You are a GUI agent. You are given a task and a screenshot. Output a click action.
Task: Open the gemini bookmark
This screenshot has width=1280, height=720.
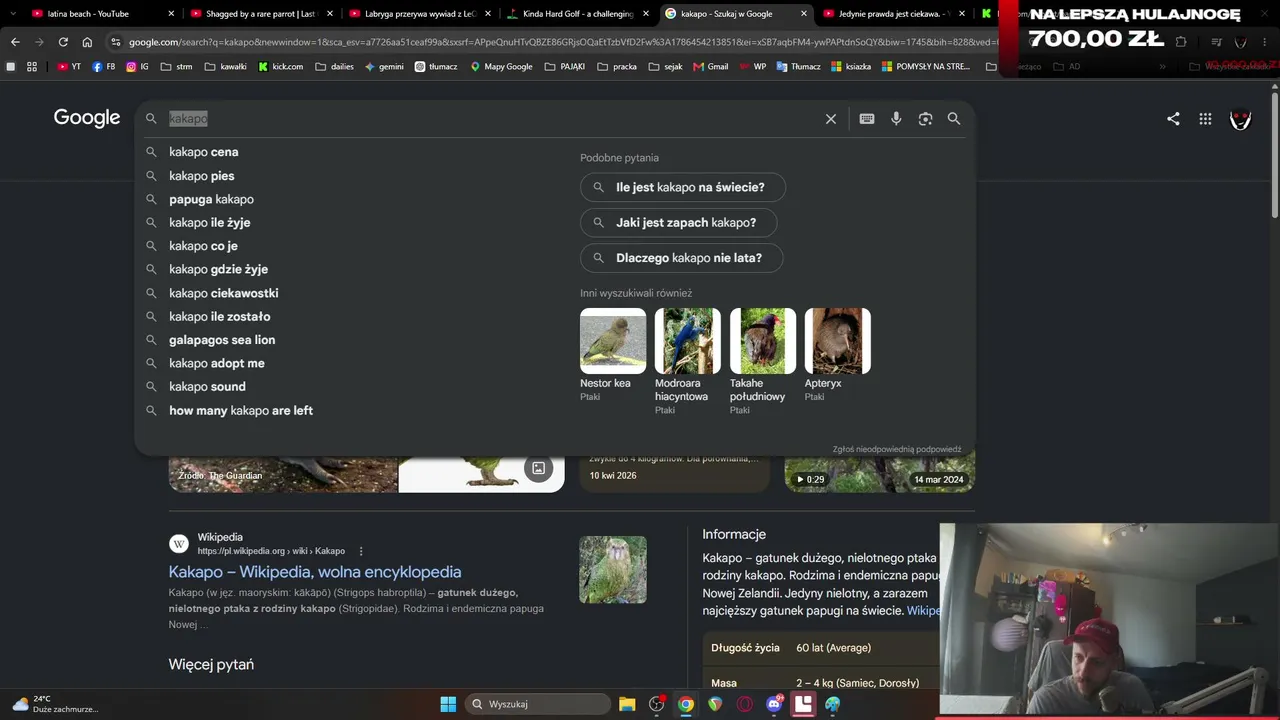click(x=384, y=67)
